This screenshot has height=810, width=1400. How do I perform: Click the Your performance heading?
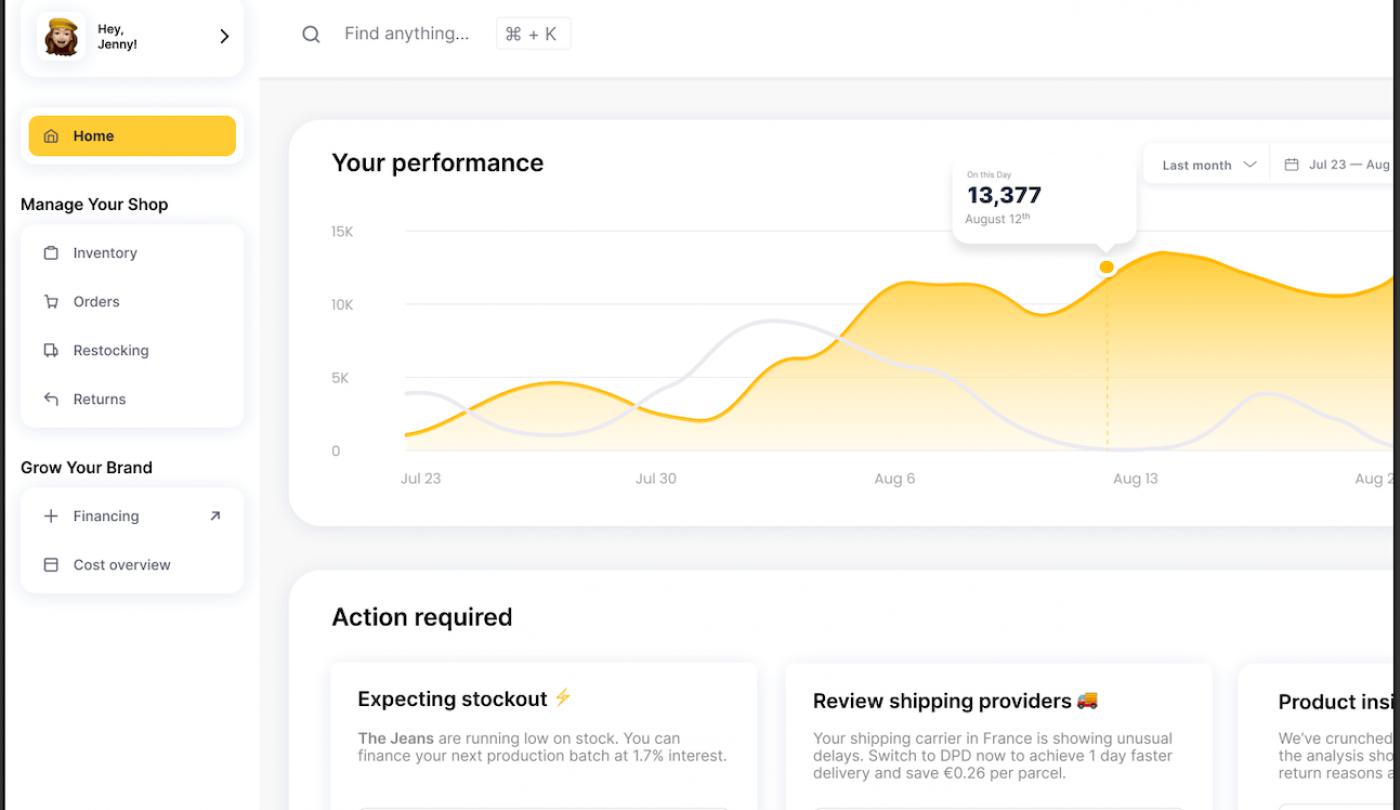(438, 163)
